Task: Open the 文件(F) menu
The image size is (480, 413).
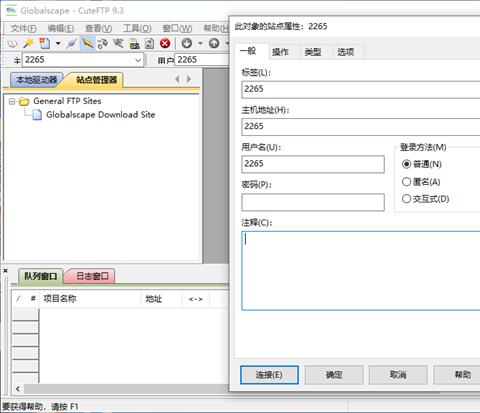Action: click(23, 28)
